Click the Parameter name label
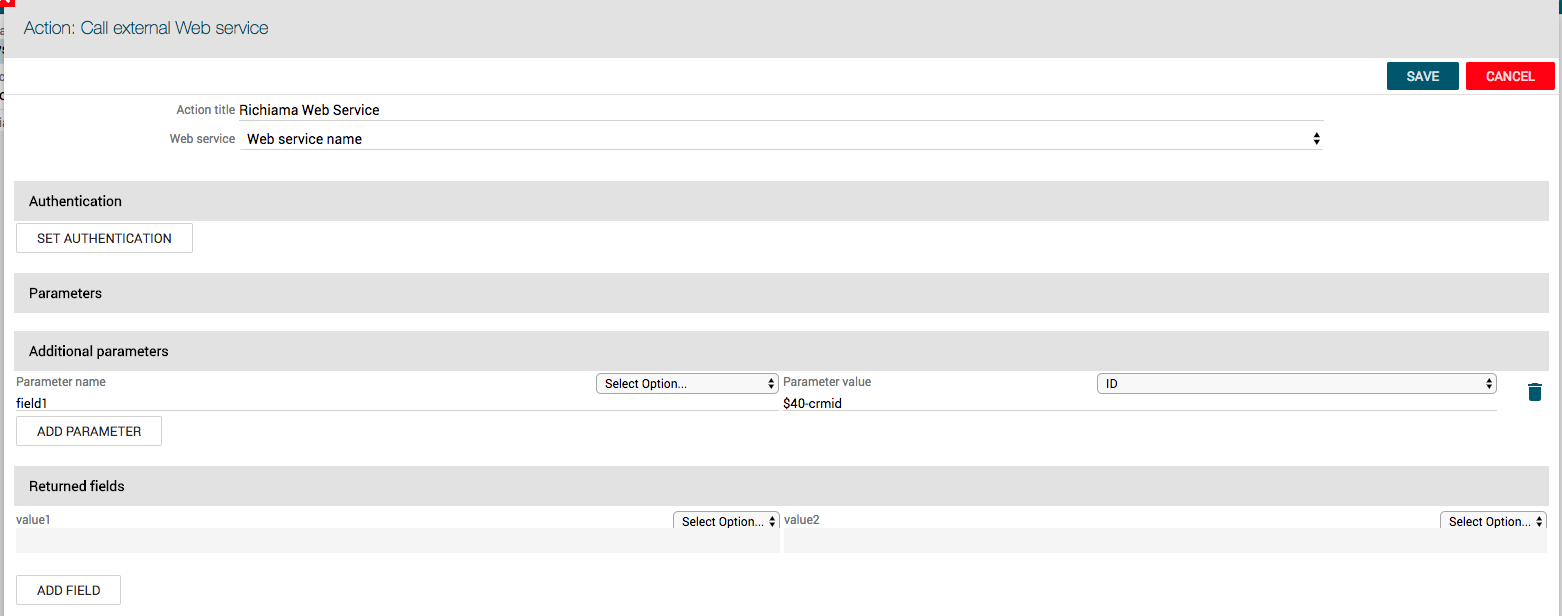The height and width of the screenshot is (616, 1562). 61,382
